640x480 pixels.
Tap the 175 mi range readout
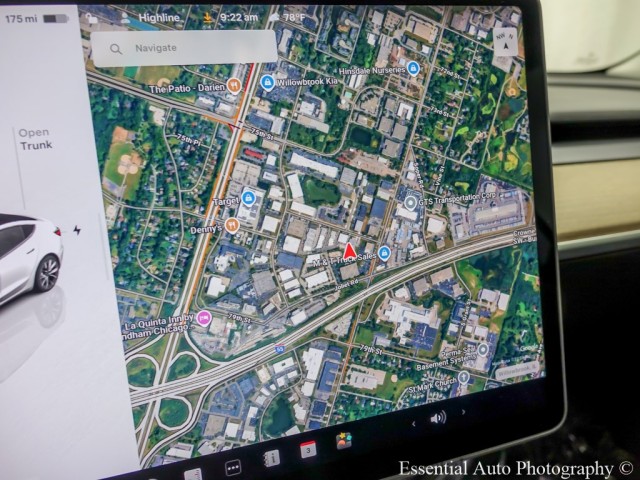pos(21,18)
